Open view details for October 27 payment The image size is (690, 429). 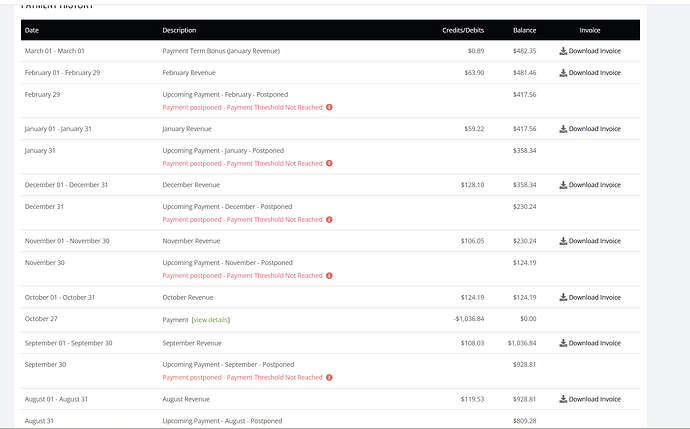click(211, 319)
